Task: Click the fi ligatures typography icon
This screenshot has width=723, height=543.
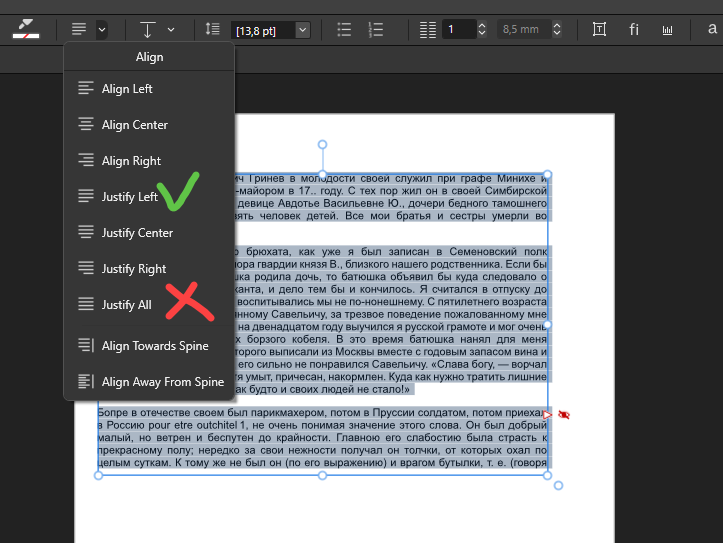Action: tap(634, 30)
